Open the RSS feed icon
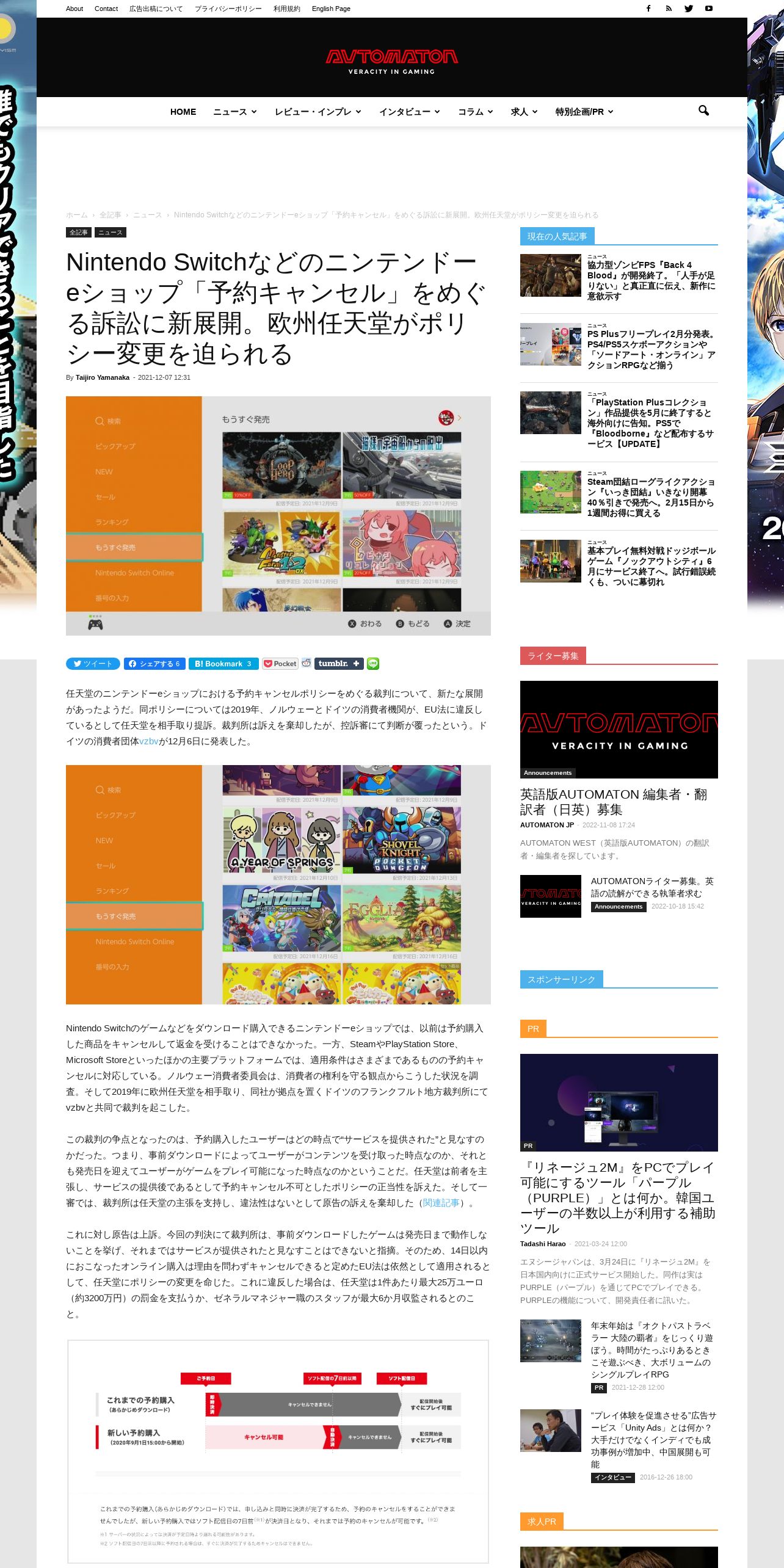The height and width of the screenshot is (1568, 784). 669,9
